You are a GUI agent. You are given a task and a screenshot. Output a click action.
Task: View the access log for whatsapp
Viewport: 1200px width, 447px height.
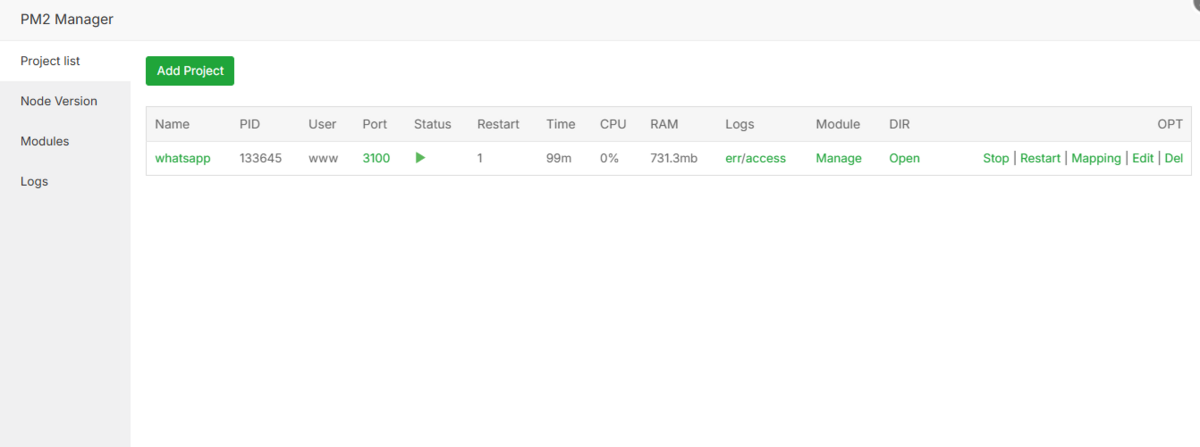pos(766,158)
